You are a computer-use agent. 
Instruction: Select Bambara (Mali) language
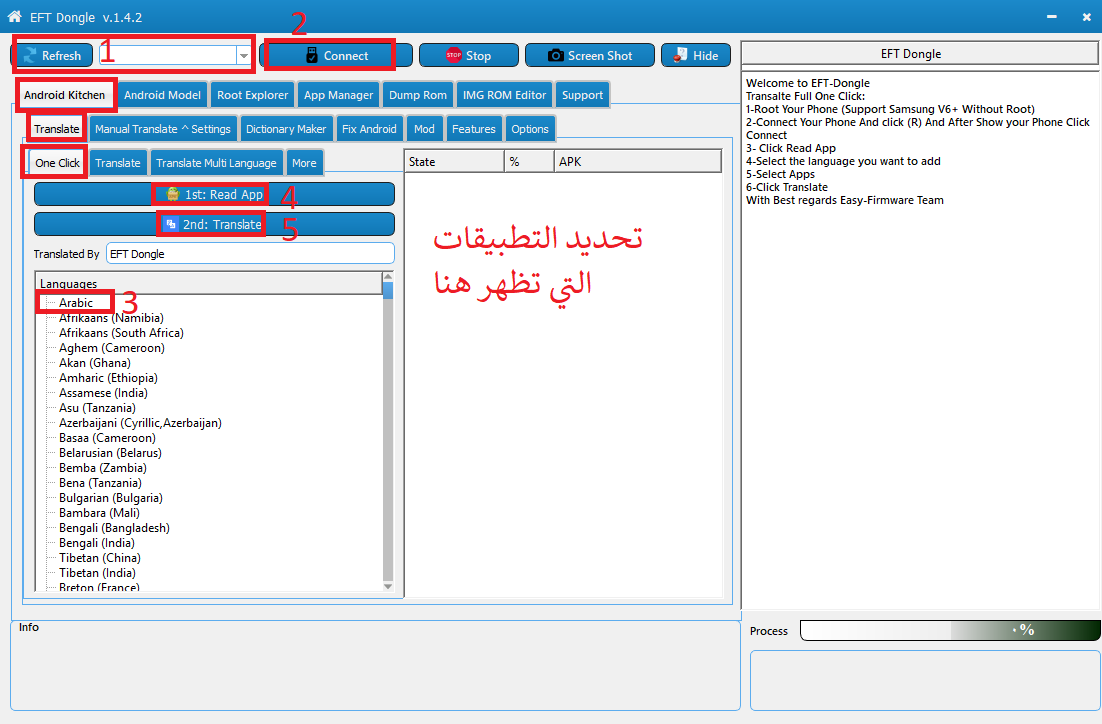(99, 512)
